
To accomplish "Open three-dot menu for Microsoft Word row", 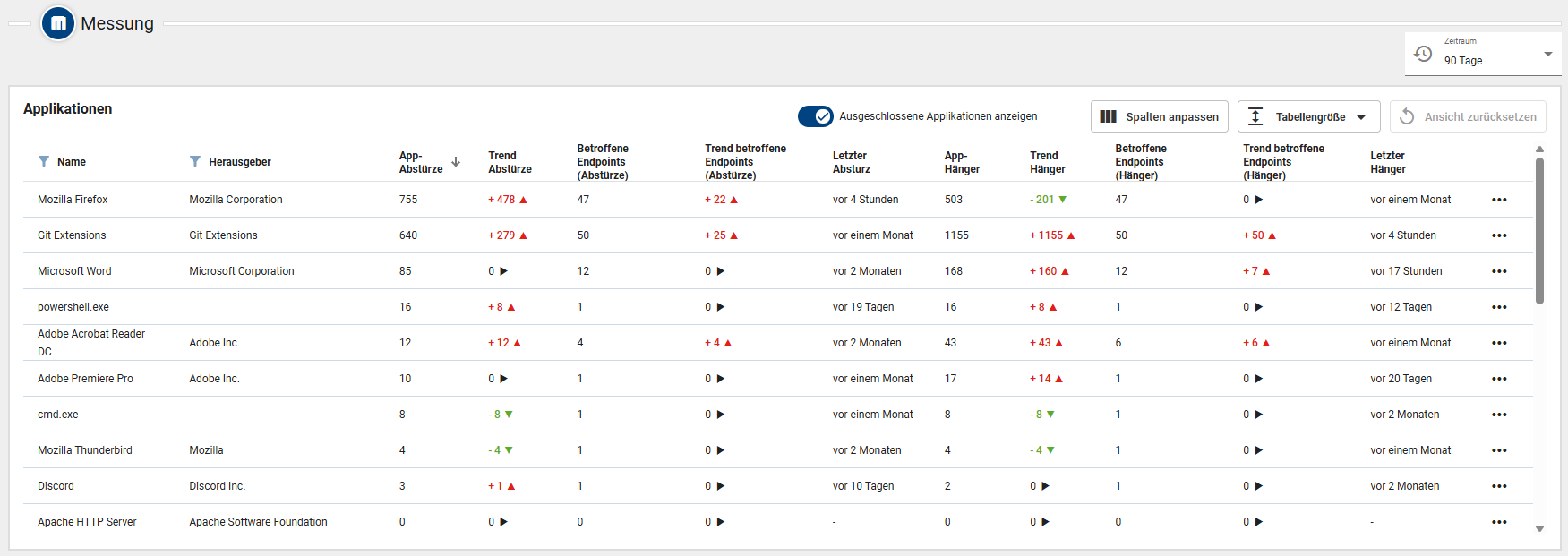I will point(1499,271).
